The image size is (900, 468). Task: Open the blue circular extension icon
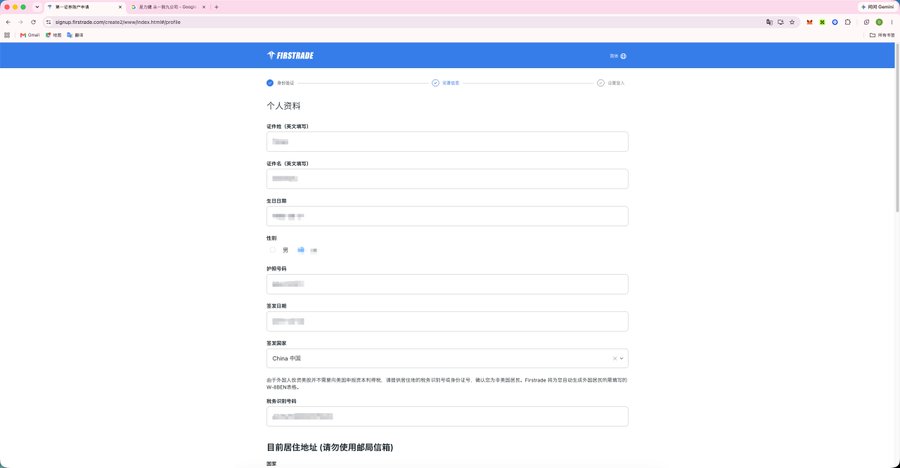pyautogui.click(x=835, y=22)
